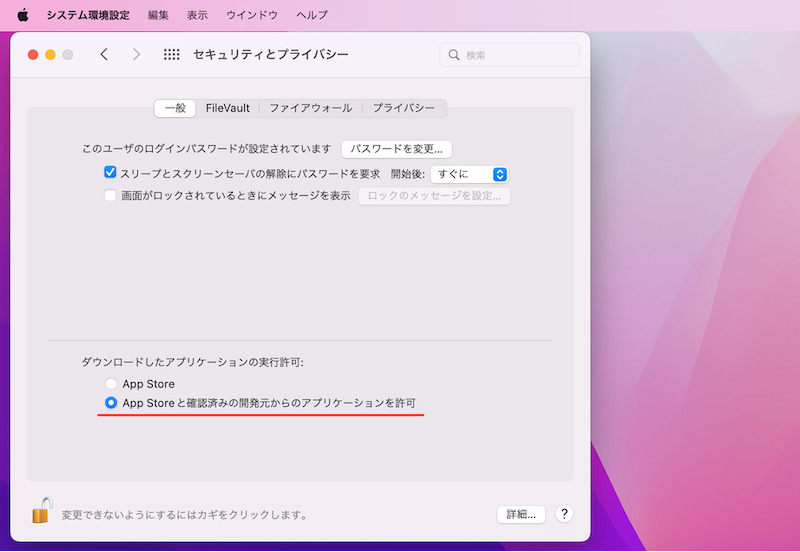800x552 pixels.
Task: Open the 表示 menu in menu bar
Action: pyautogui.click(x=197, y=15)
